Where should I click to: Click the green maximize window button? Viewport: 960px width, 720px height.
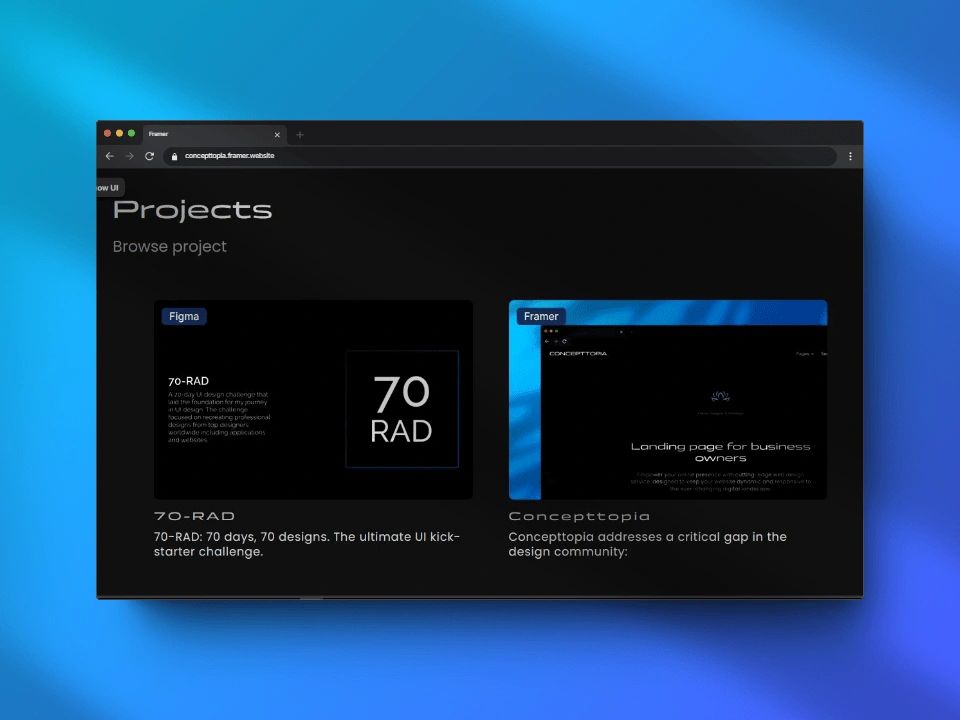click(x=131, y=133)
